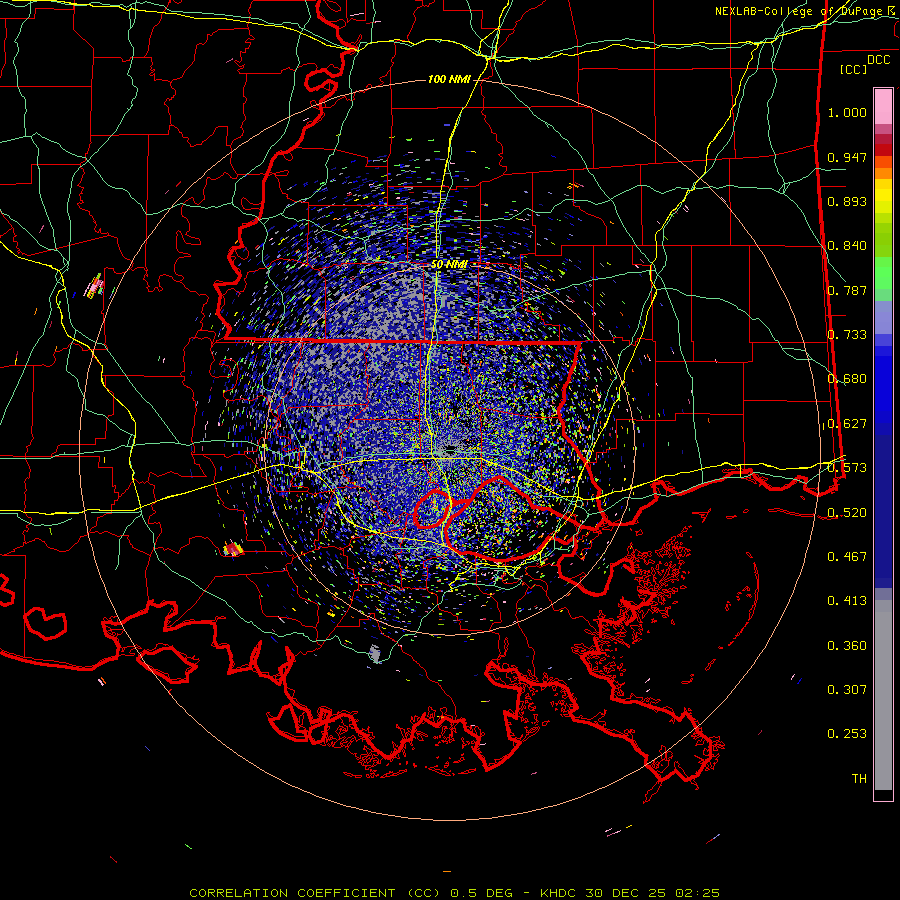Image resolution: width=900 pixels, height=900 pixels.
Task: Select the 0.627 legend value
Action: (847, 424)
